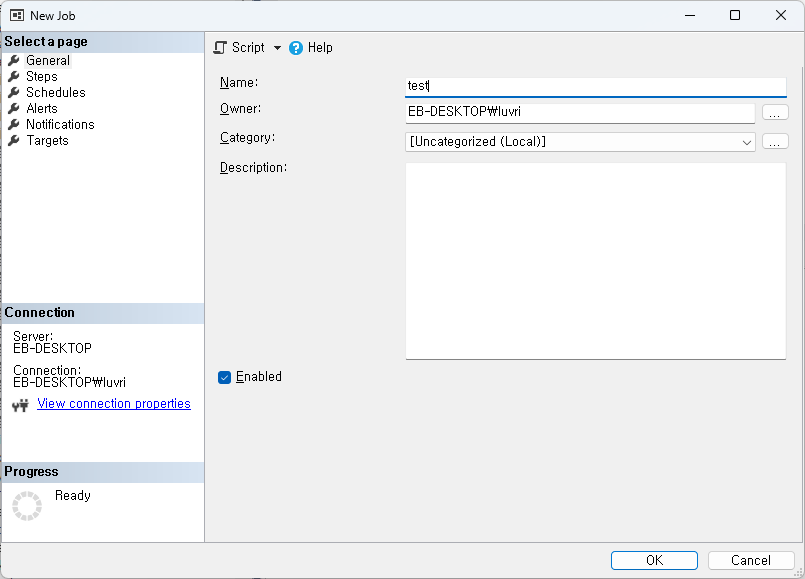Open the Notifications page
The image size is (805, 579).
60,124
